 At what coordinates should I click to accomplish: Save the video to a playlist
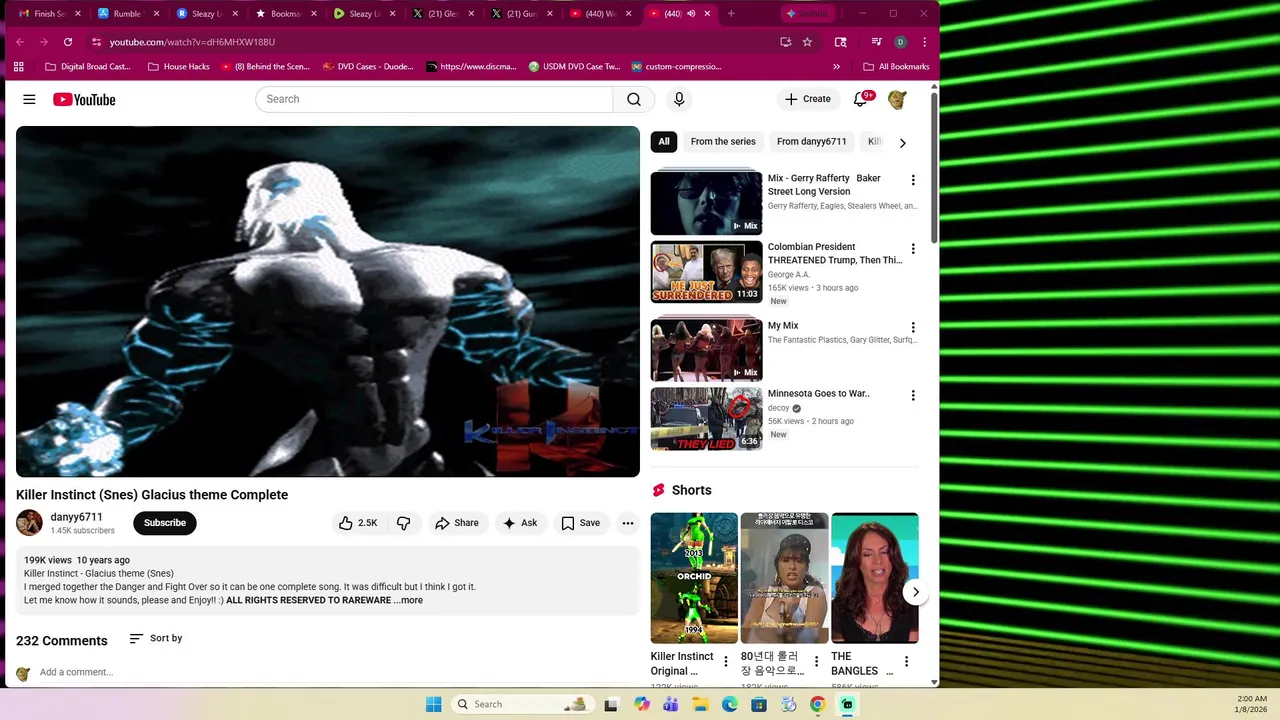coord(581,523)
